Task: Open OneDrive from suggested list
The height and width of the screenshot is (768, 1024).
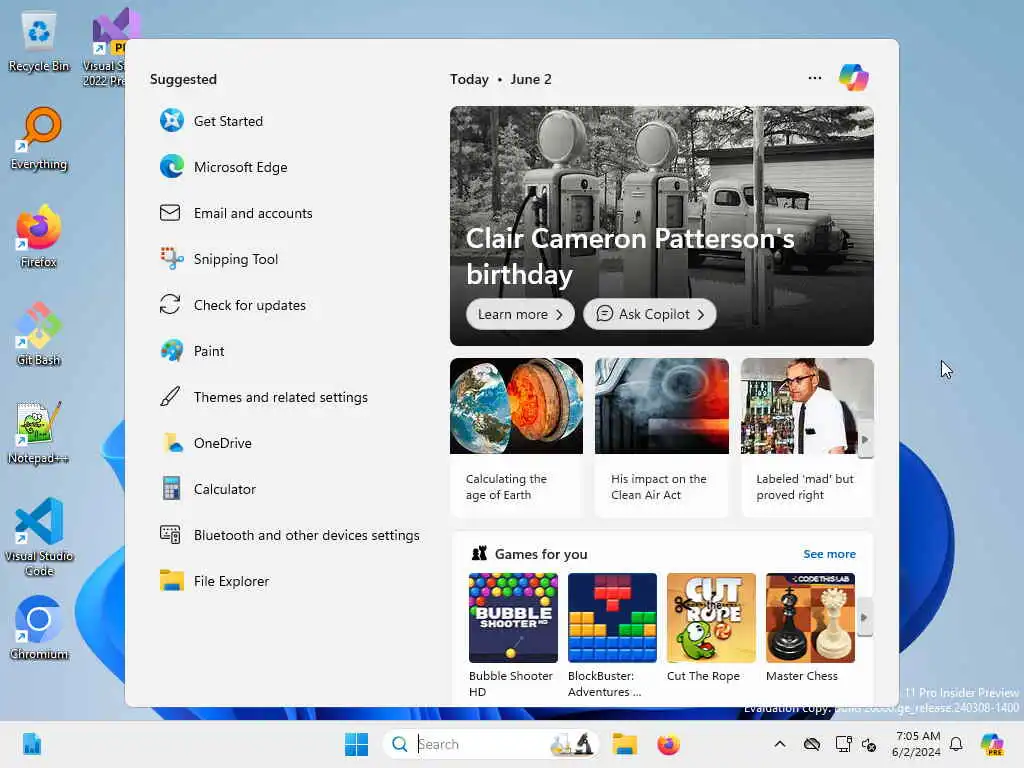Action: 206,443
